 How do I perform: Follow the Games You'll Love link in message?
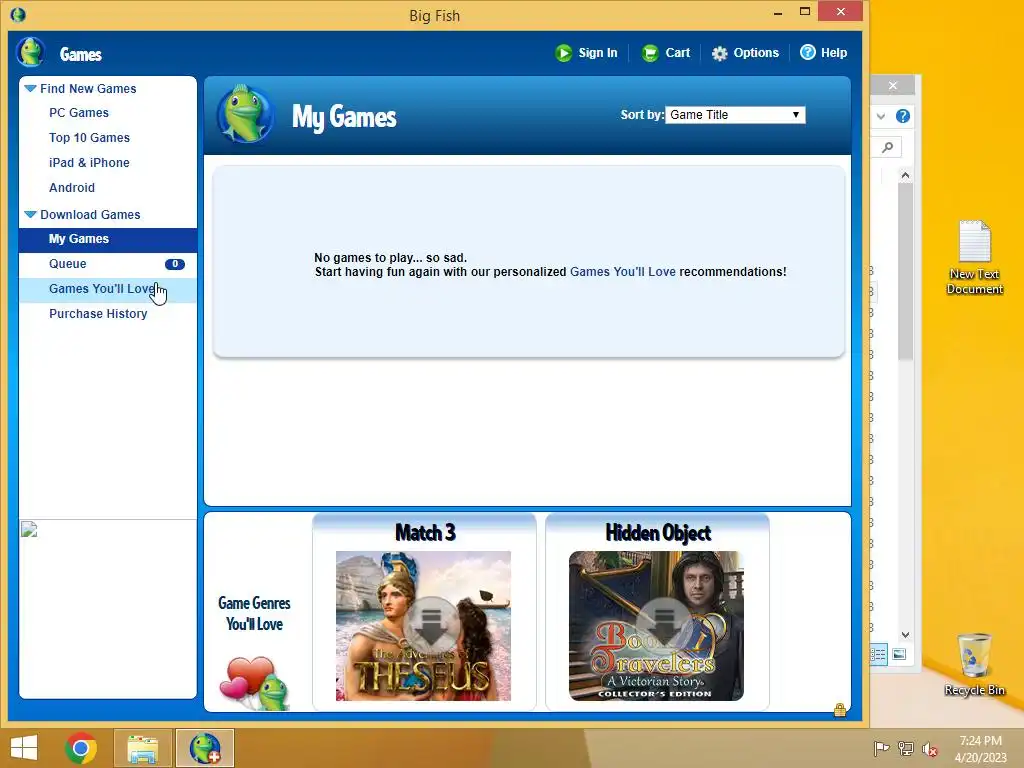(622, 272)
